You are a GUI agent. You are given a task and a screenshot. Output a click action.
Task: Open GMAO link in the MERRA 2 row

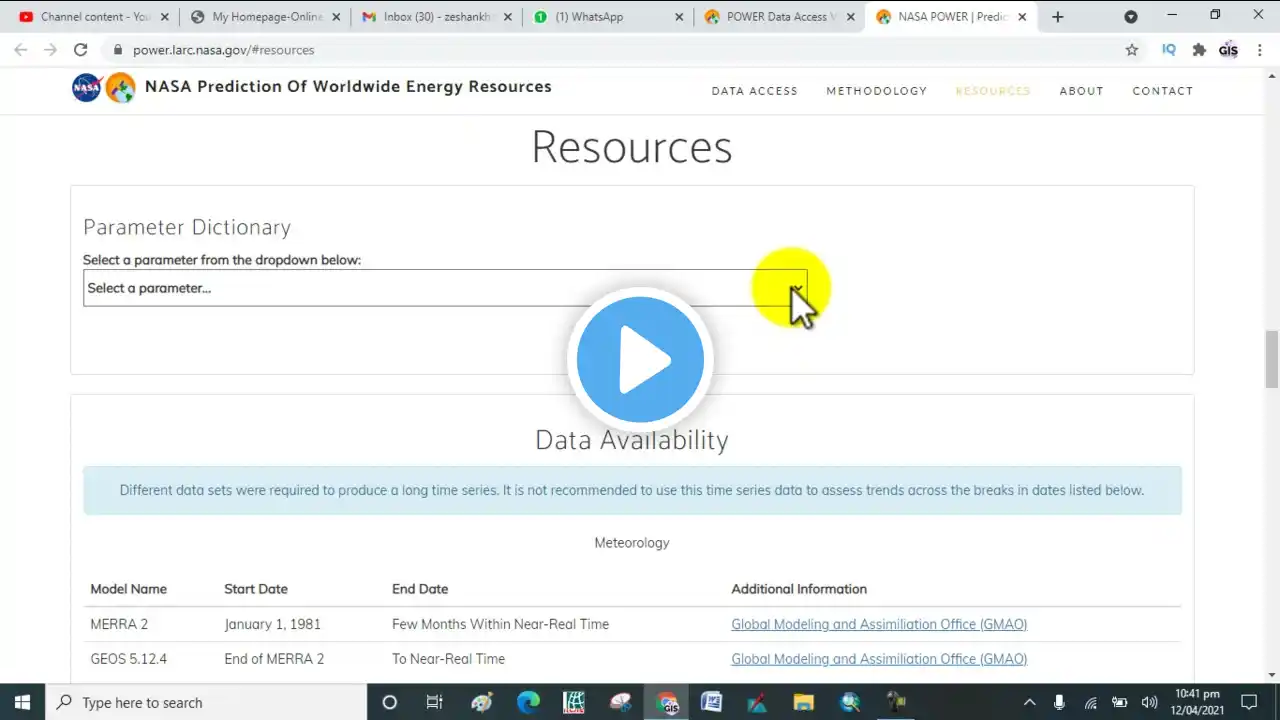point(879,624)
